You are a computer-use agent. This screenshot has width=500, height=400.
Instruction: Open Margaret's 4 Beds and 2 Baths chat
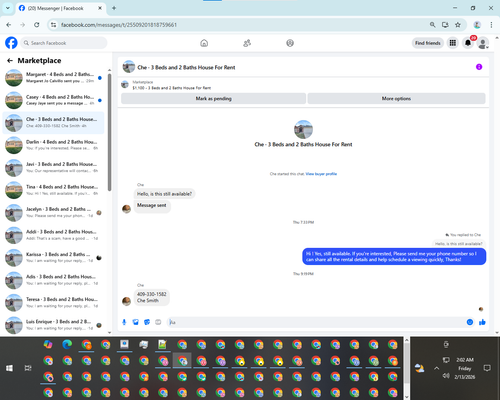tap(53, 78)
